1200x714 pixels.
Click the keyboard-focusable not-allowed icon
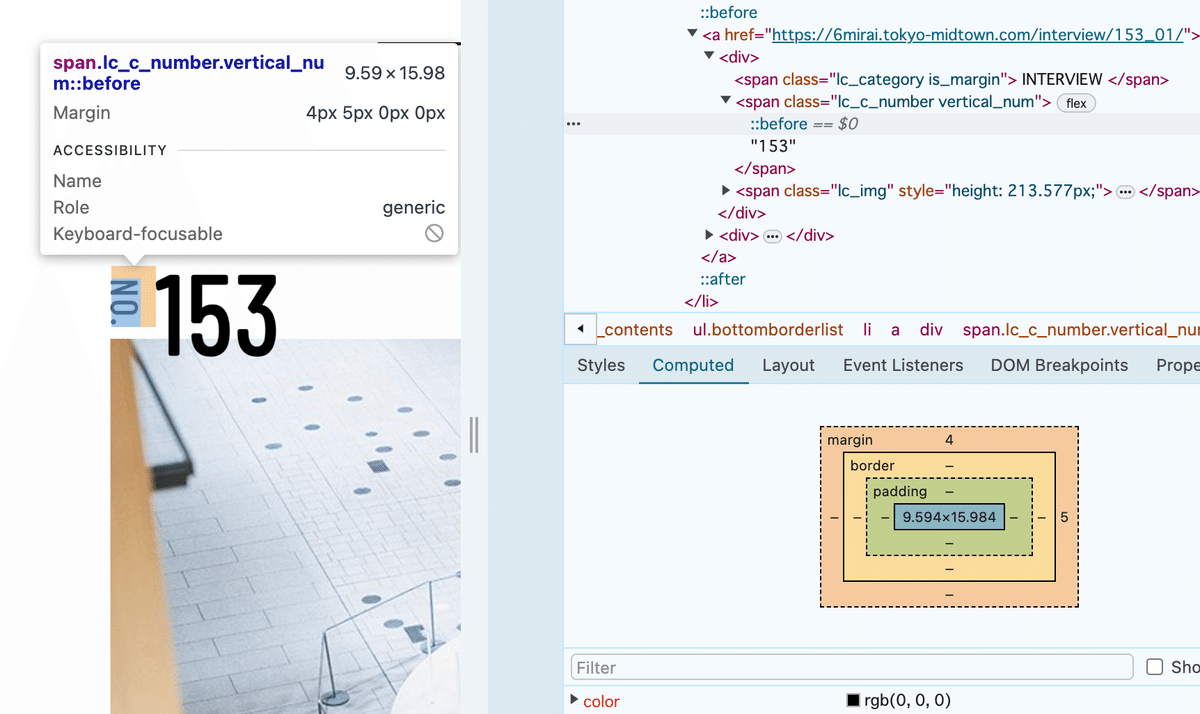pyautogui.click(x=434, y=233)
